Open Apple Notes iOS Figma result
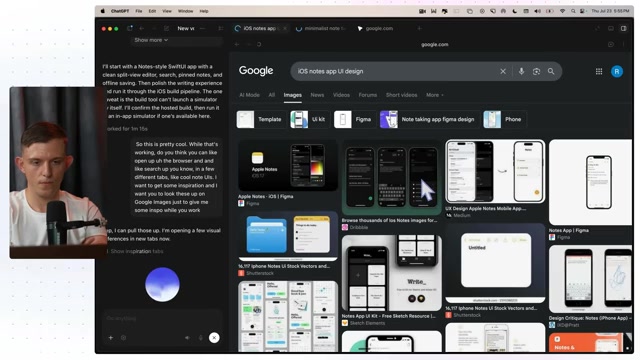The width and height of the screenshot is (640, 360). tap(288, 166)
